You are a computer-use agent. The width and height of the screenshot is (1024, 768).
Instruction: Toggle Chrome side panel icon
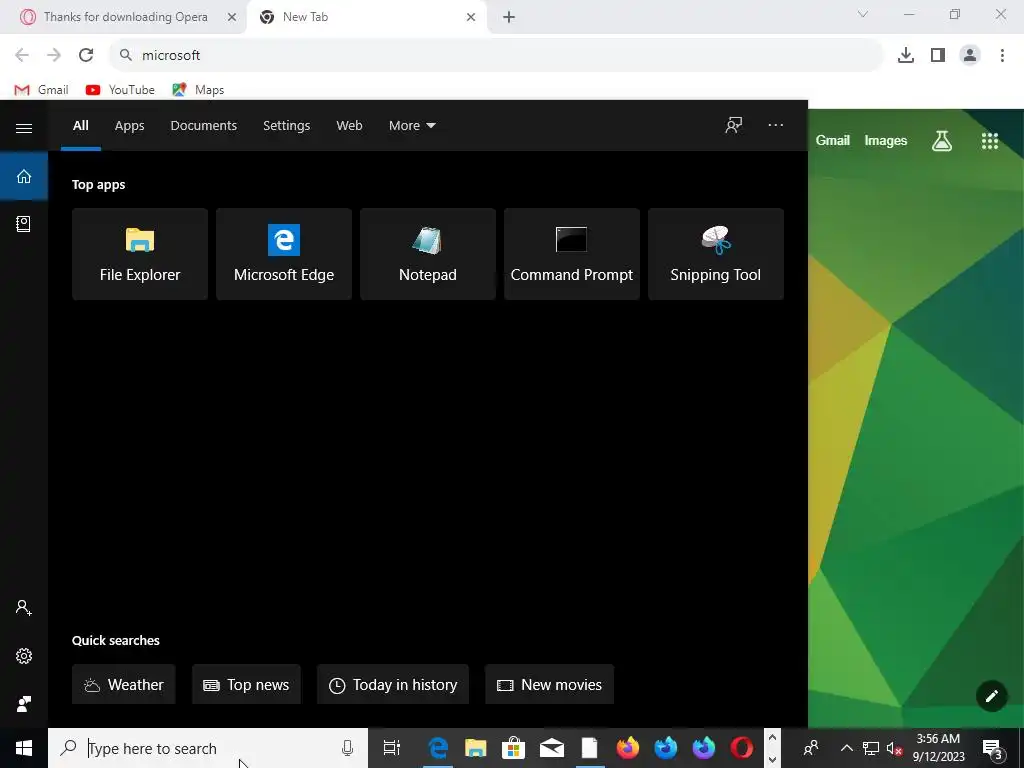[938, 55]
